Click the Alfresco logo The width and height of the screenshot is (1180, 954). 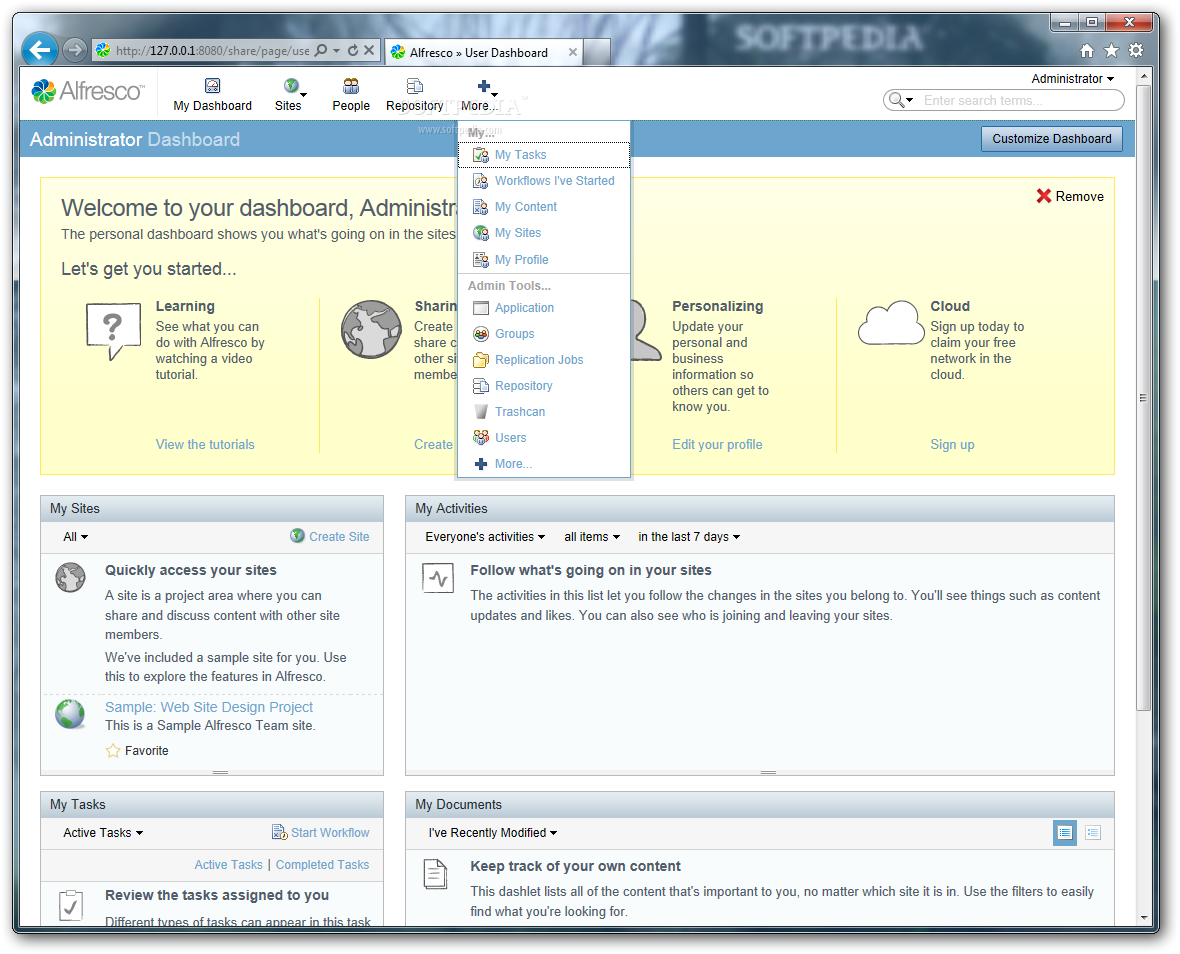point(87,91)
